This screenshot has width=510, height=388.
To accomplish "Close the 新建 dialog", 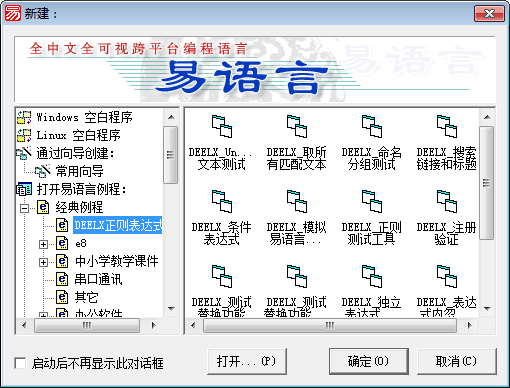I will point(489,14).
